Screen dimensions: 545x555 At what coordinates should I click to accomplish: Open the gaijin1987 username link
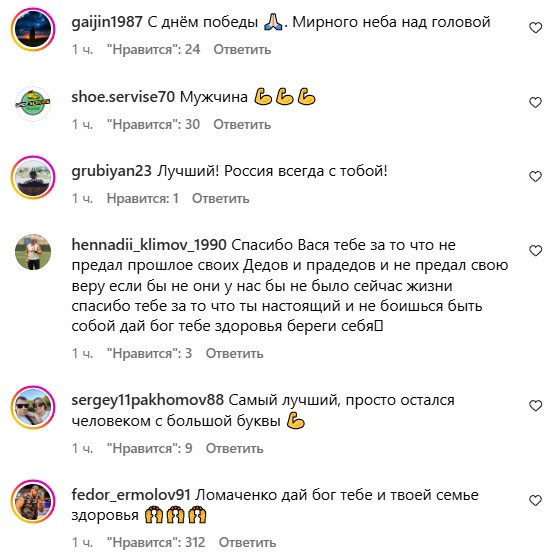(107, 22)
